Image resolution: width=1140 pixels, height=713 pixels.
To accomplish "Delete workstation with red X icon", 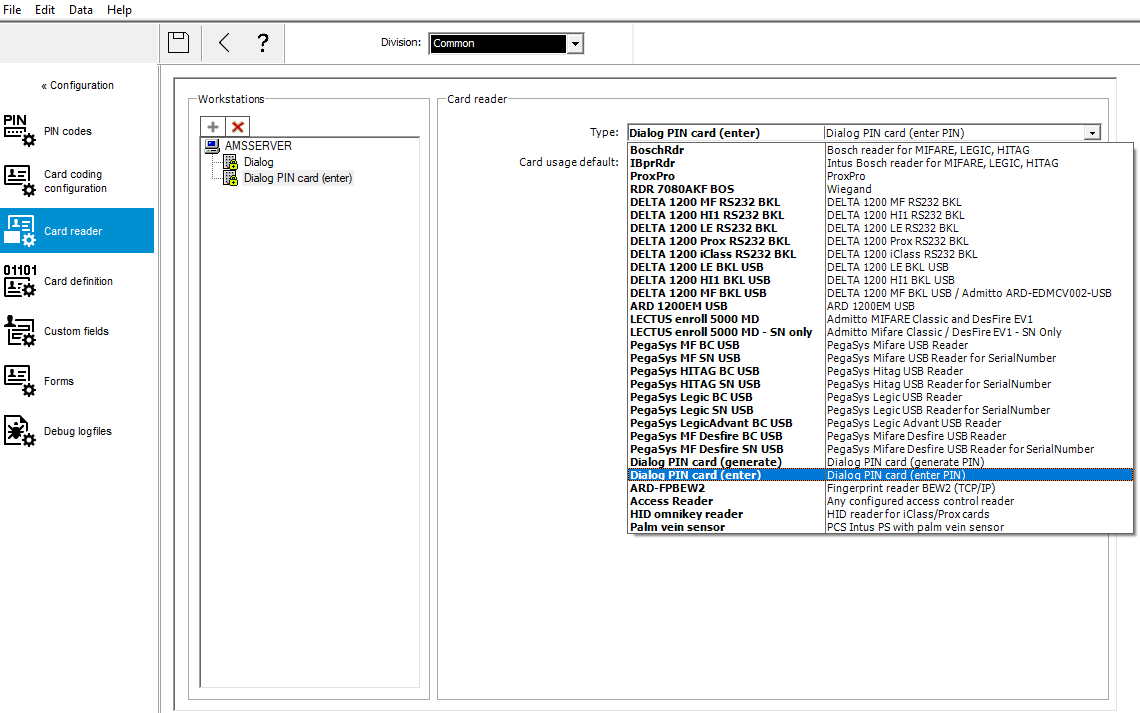I will tap(237, 127).
